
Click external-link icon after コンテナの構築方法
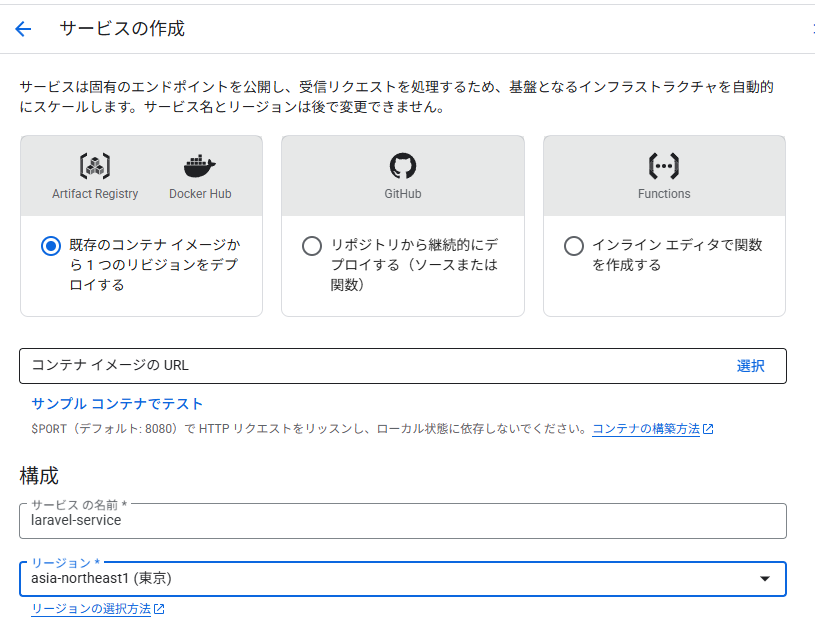click(x=708, y=429)
